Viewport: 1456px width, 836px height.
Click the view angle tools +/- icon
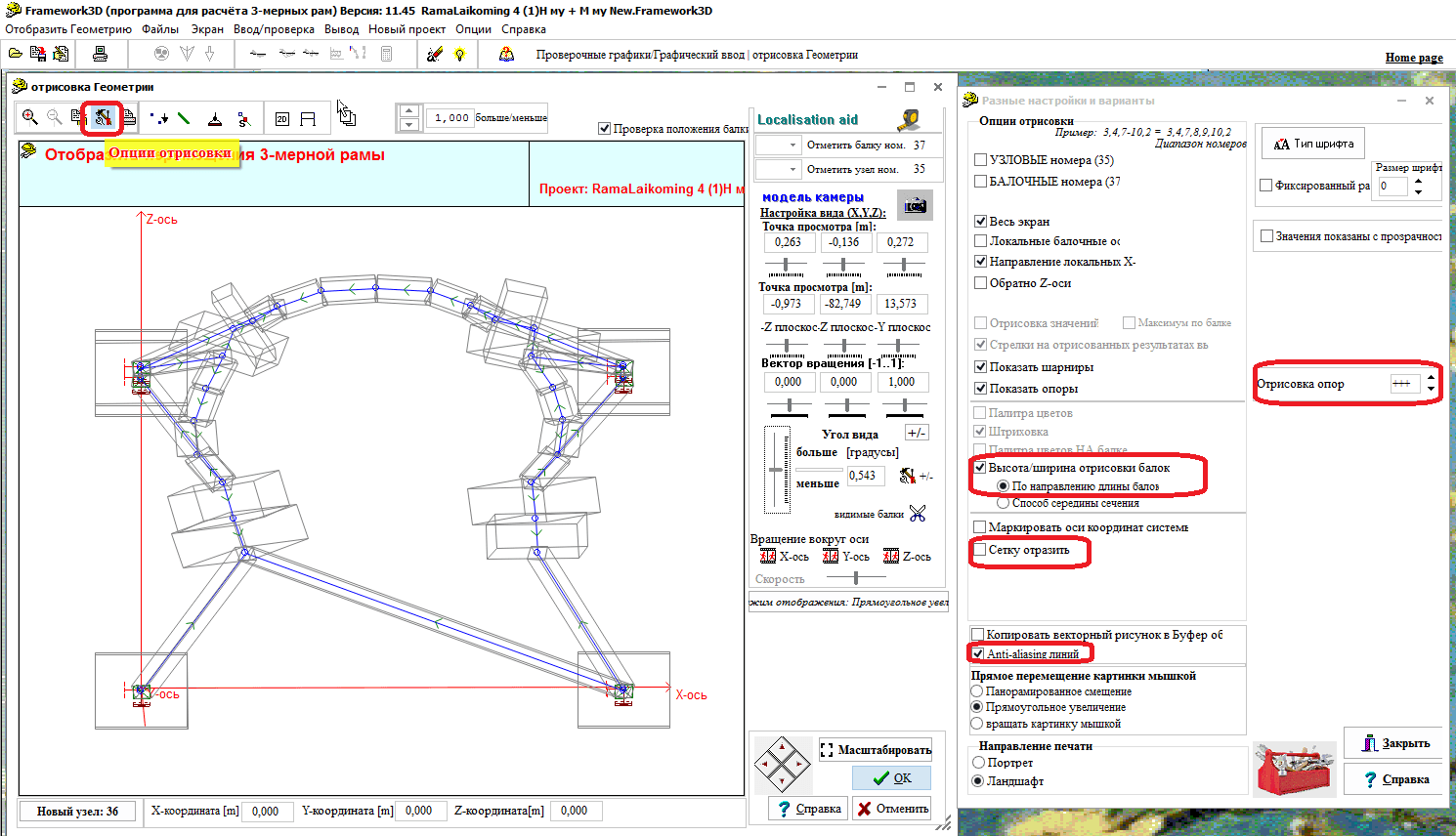tap(909, 476)
